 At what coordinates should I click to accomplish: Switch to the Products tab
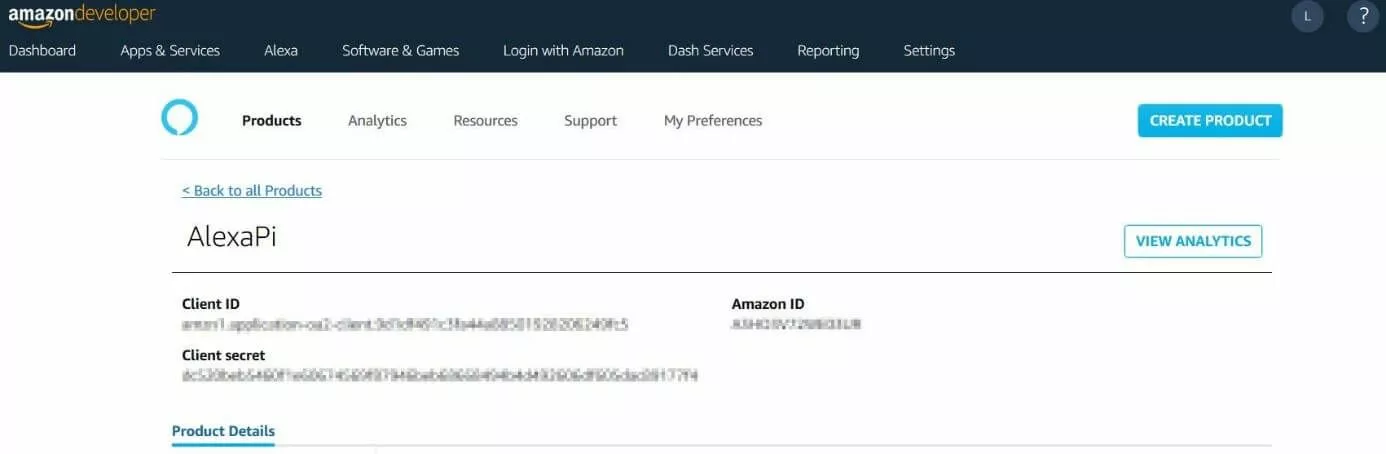coord(271,121)
